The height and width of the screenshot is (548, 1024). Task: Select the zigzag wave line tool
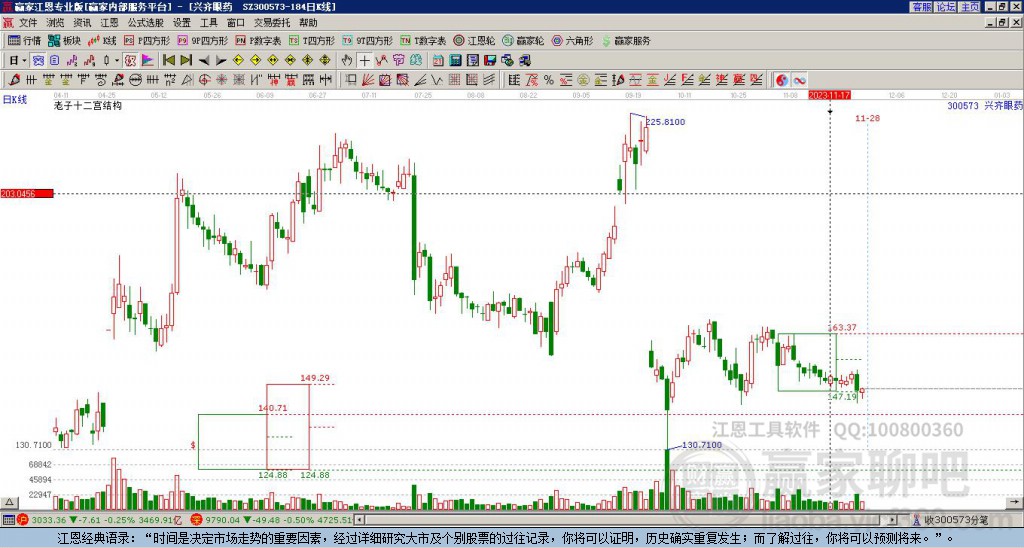pyautogui.click(x=437, y=80)
